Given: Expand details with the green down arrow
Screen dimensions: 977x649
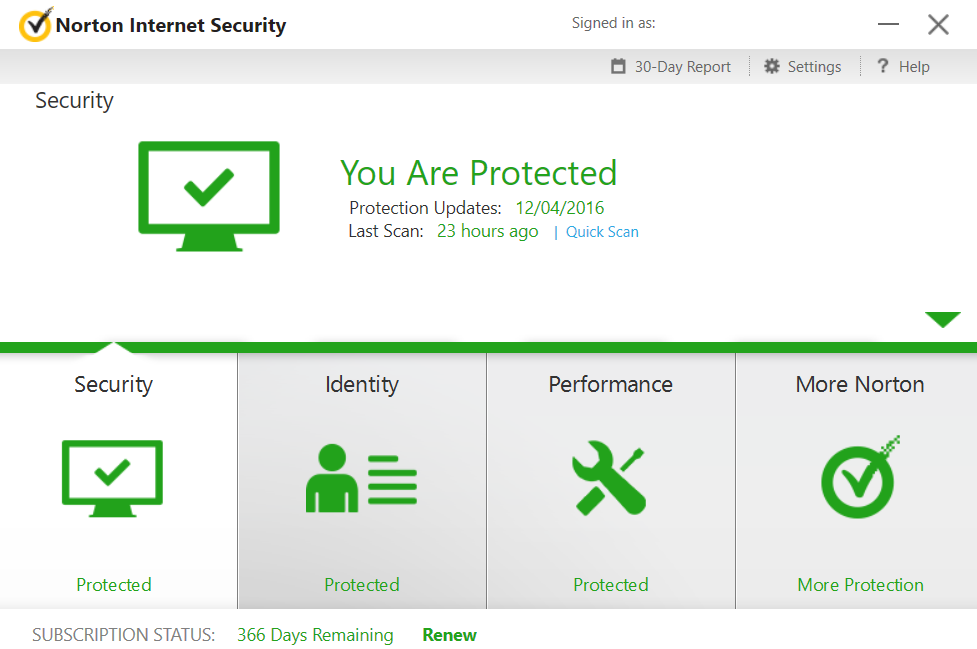Looking at the screenshot, I should 943,320.
